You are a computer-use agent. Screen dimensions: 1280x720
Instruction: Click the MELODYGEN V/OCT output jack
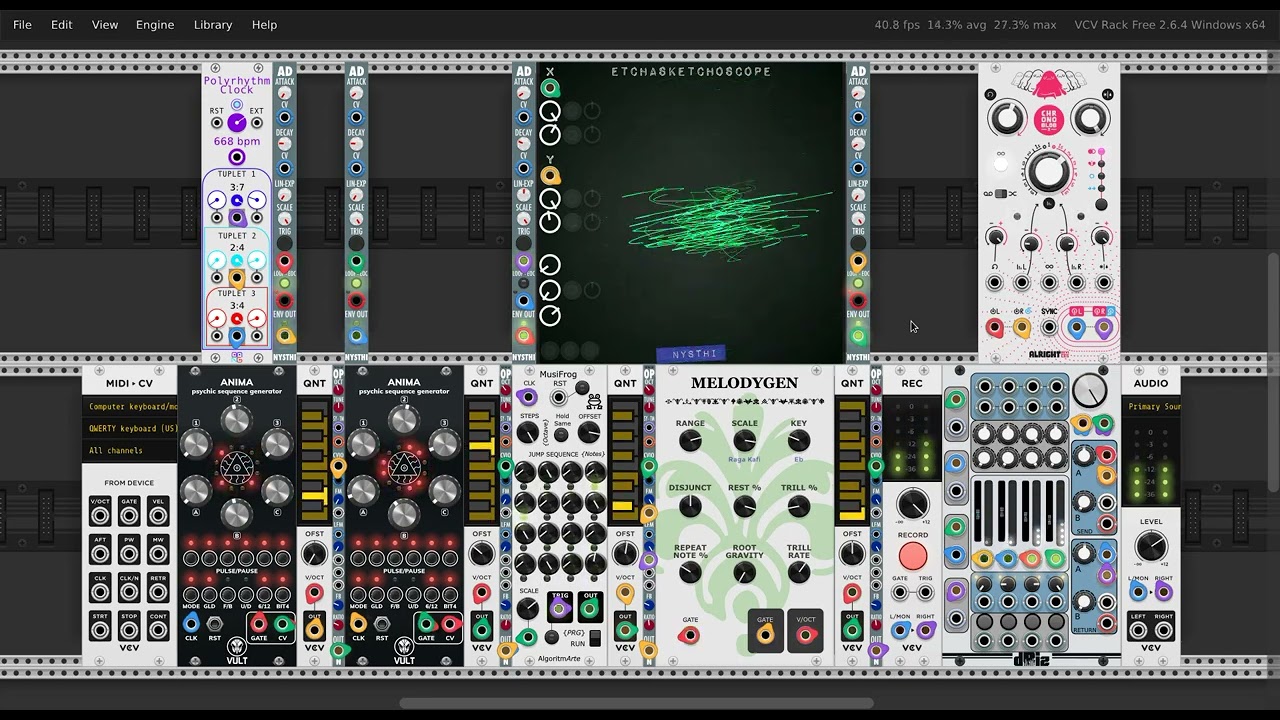[805, 633]
